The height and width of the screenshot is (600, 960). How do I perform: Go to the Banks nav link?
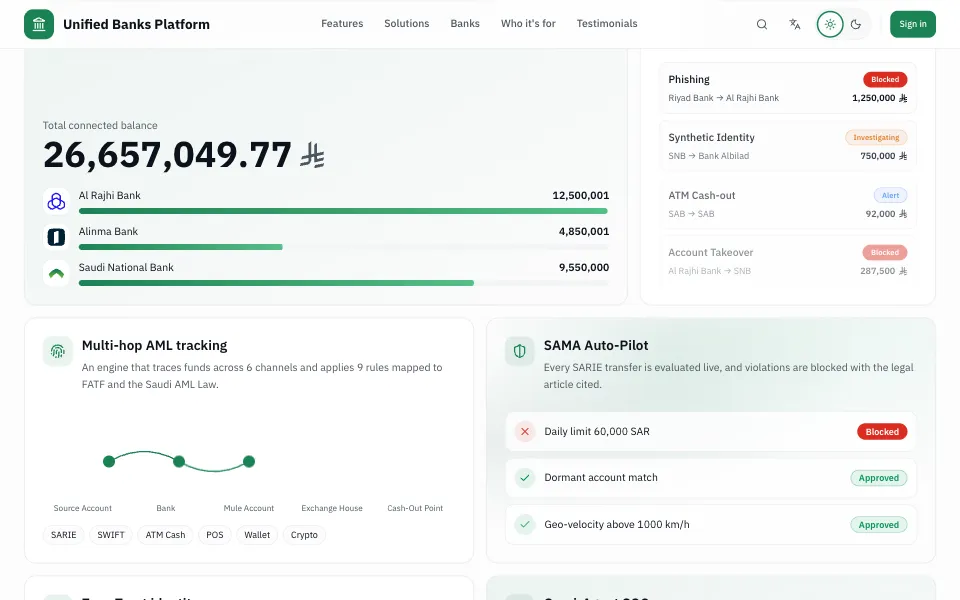tap(465, 24)
